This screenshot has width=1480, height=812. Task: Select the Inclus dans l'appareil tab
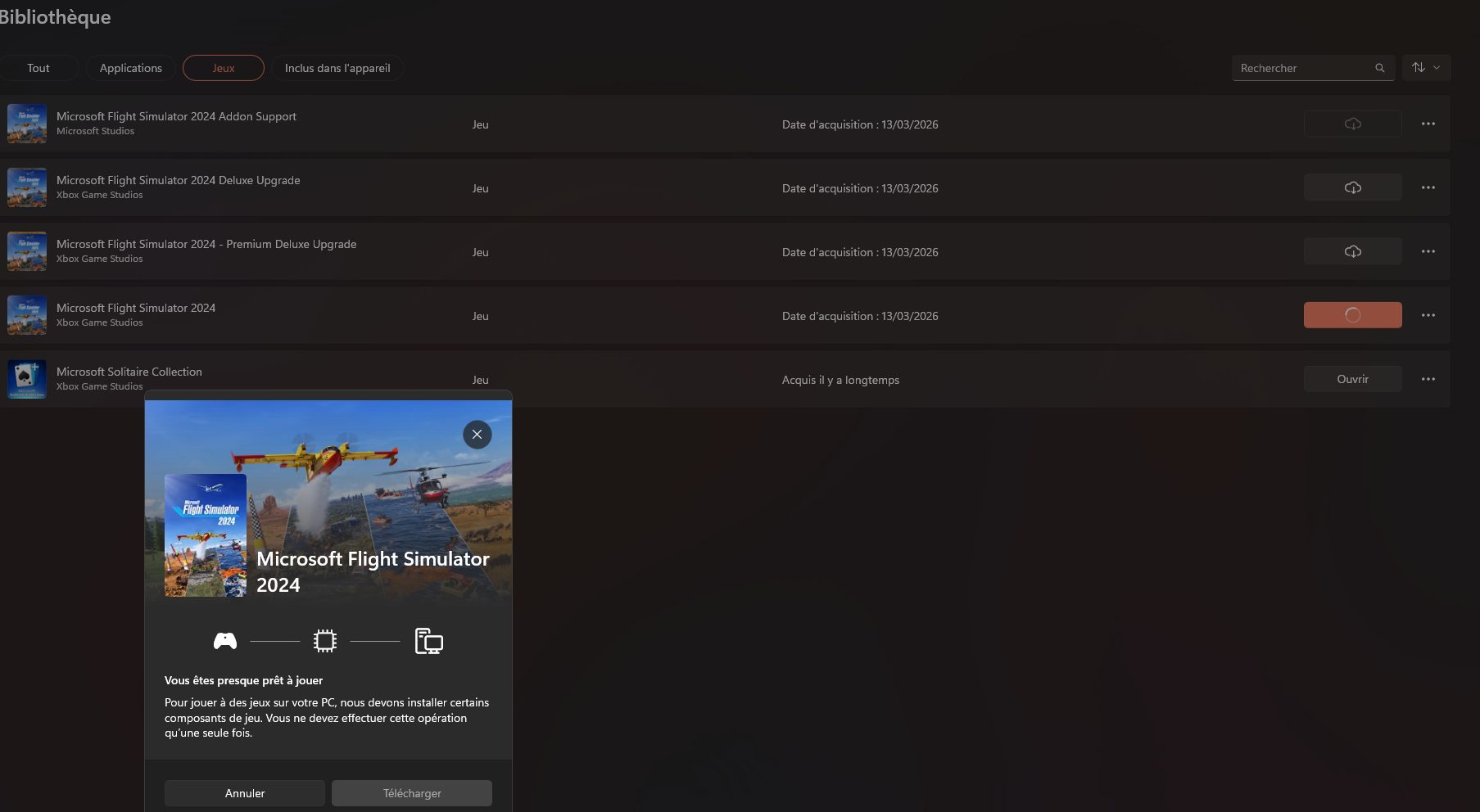pyautogui.click(x=337, y=68)
